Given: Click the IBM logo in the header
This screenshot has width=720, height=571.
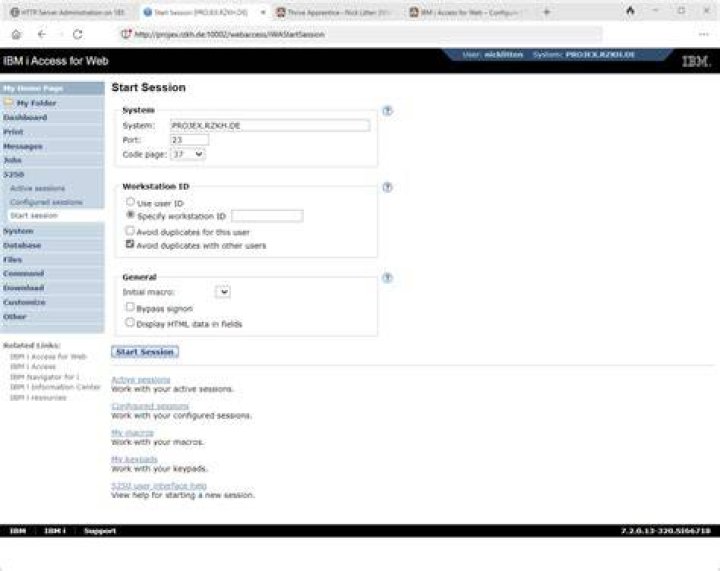Looking at the screenshot, I should click(696, 61).
